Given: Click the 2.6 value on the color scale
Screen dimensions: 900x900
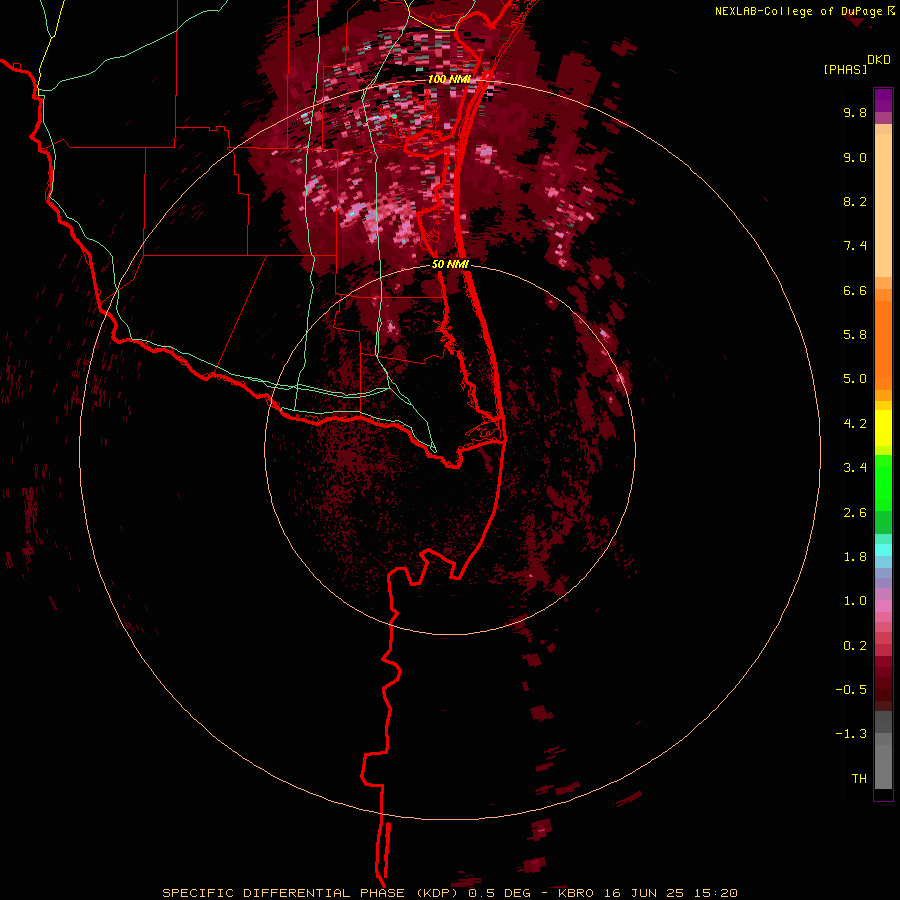Looking at the screenshot, I should 855,513.
